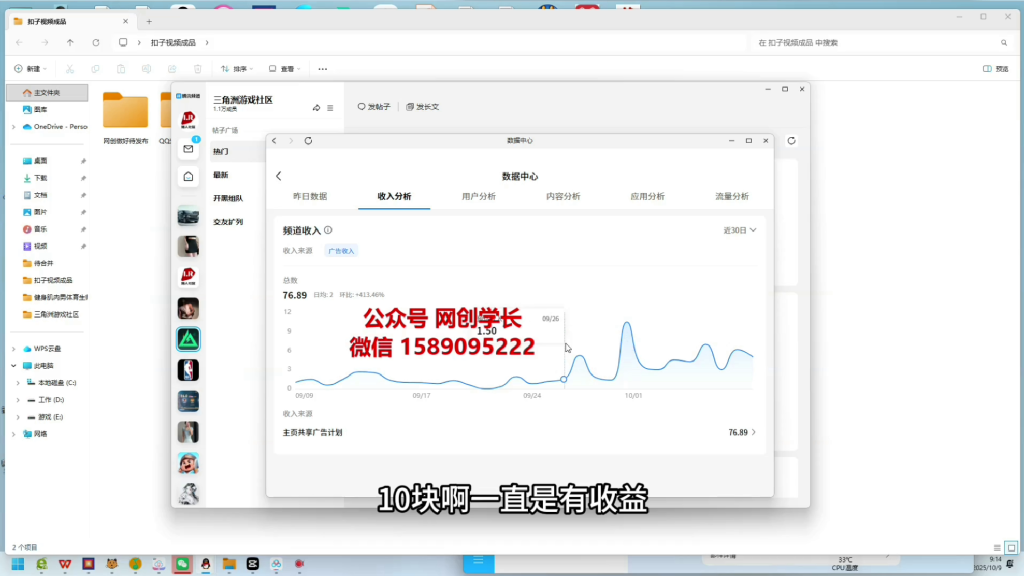Click the 发帖子 post button
The width and height of the screenshot is (1024, 576).
374,106
